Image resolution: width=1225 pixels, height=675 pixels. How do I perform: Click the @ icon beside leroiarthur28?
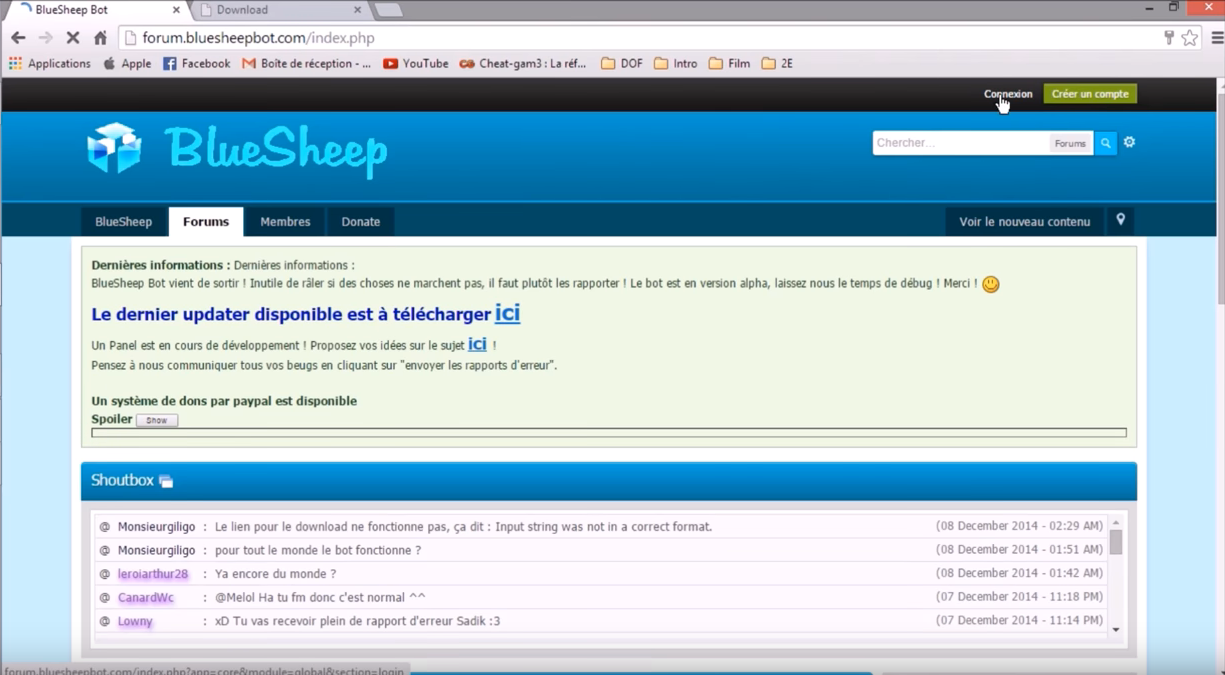pos(104,574)
